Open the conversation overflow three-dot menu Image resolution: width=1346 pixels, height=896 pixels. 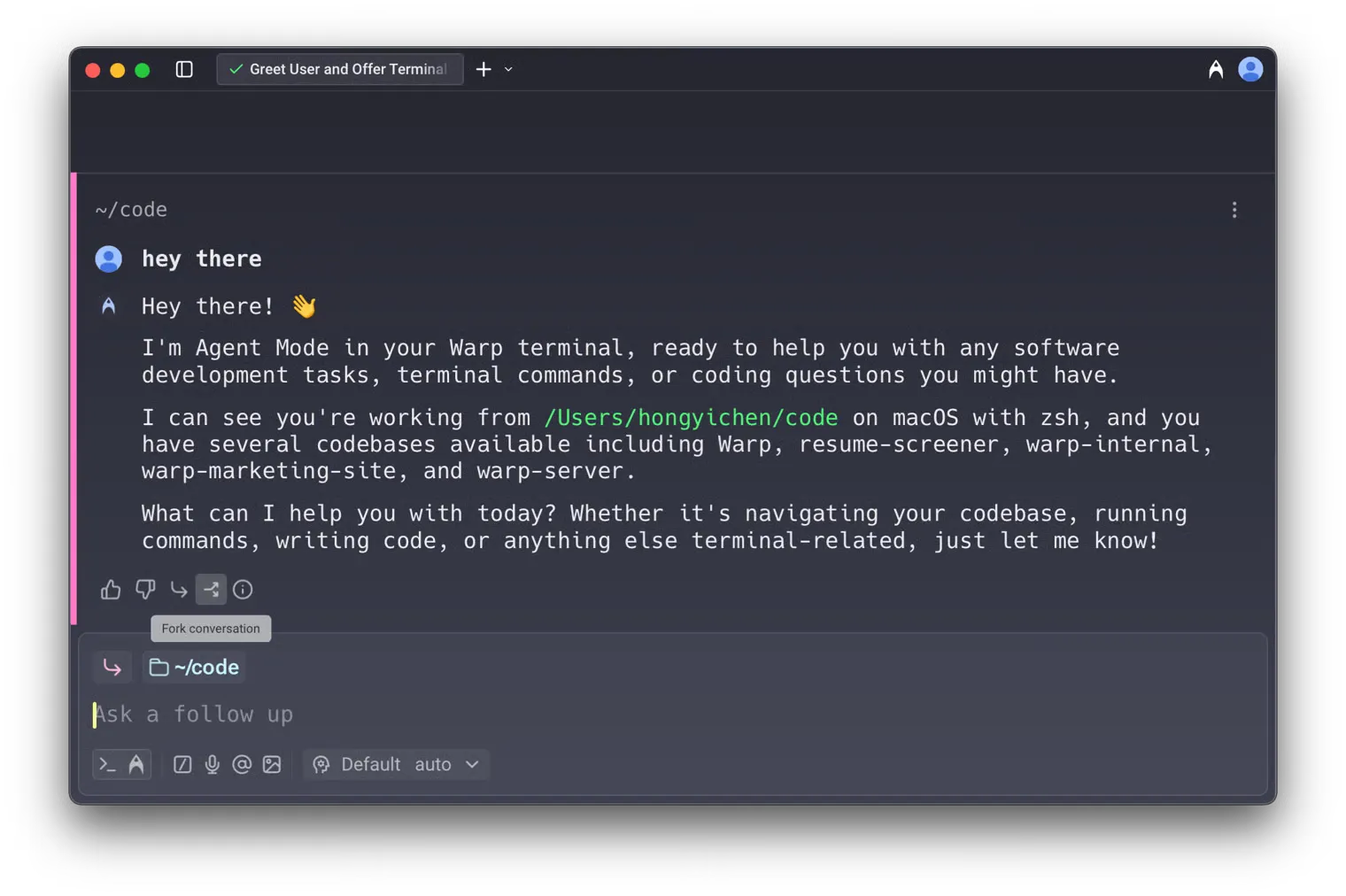coord(1234,210)
